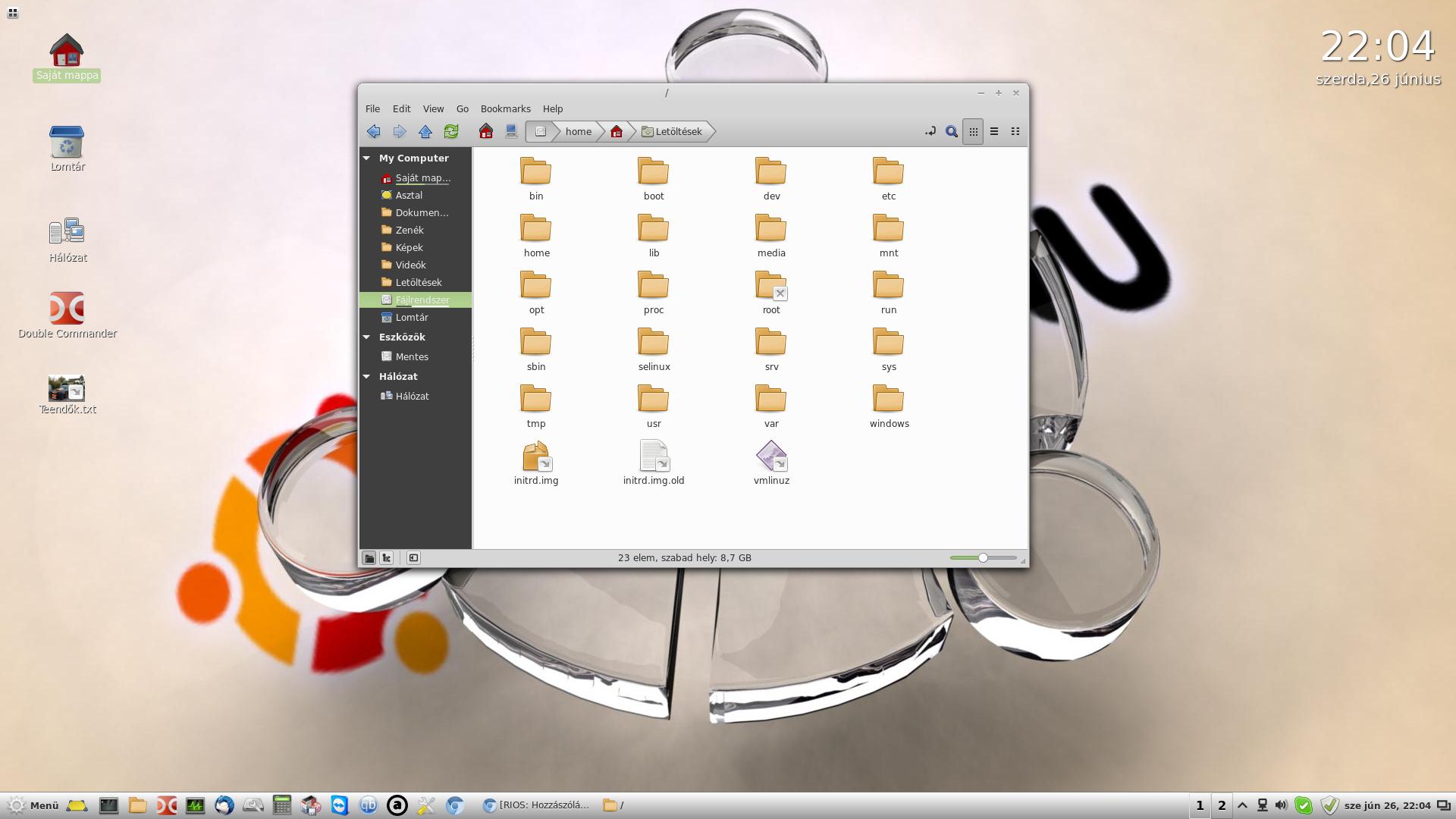Open the File menu
Screen dimensions: 1456x819
click(372, 109)
